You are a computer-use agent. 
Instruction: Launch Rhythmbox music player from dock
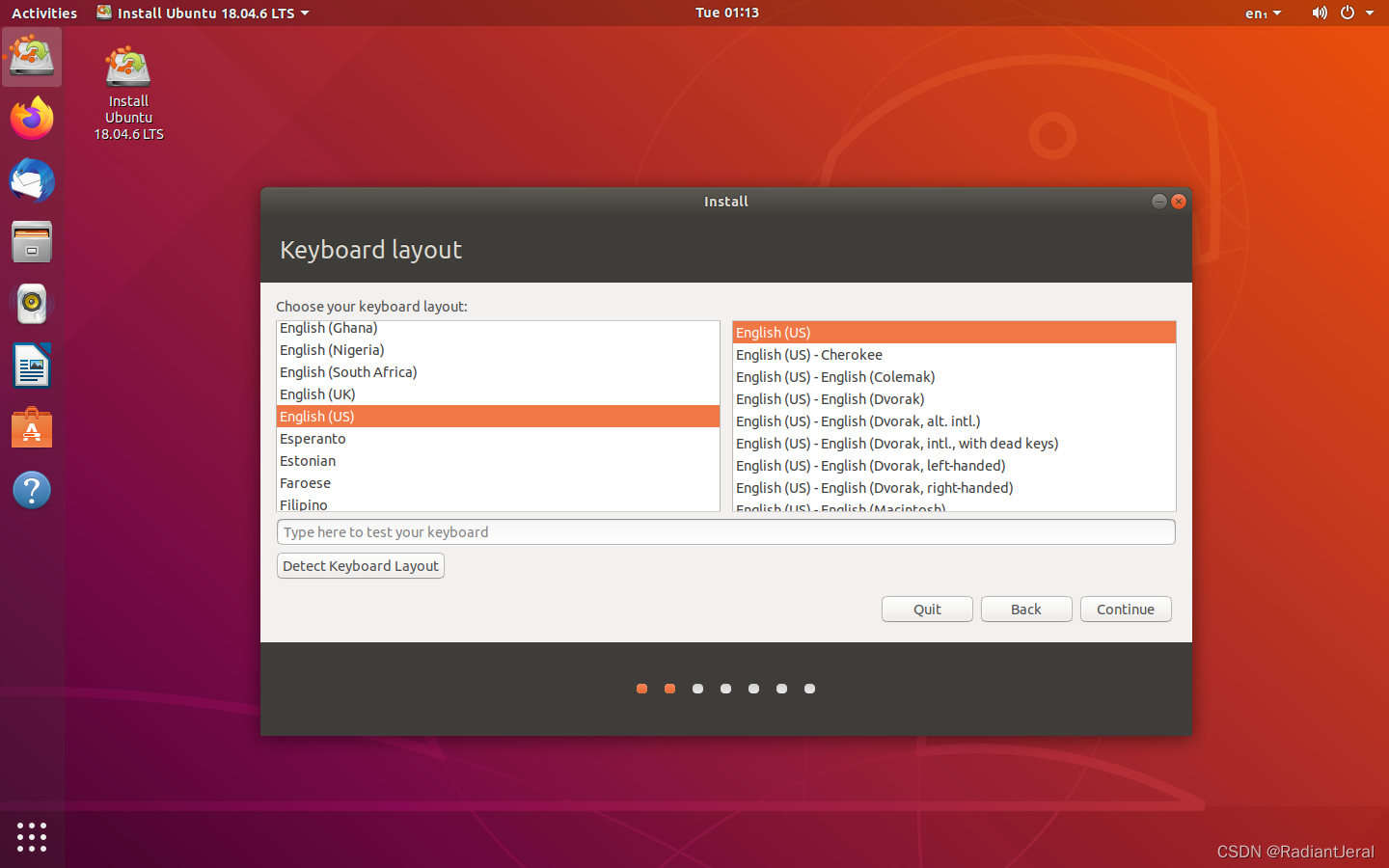pyautogui.click(x=32, y=304)
